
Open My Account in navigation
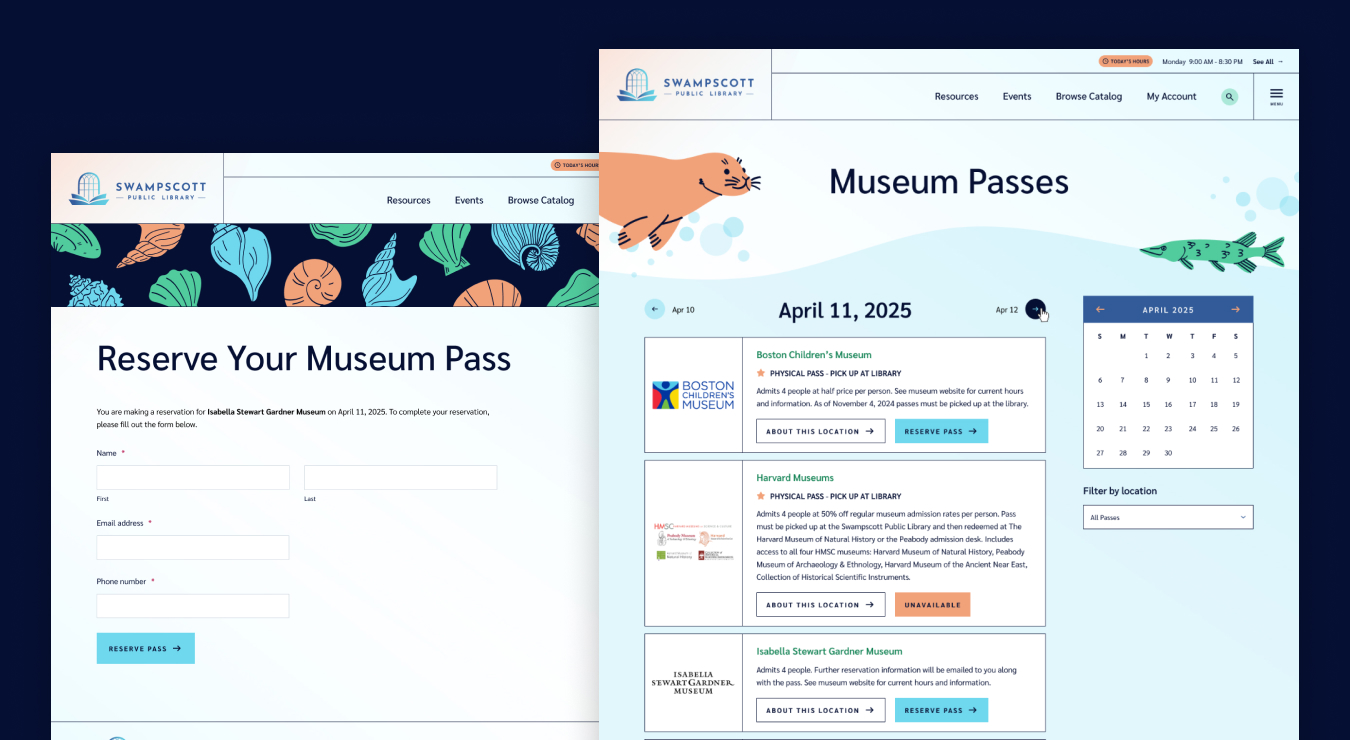tap(1171, 97)
